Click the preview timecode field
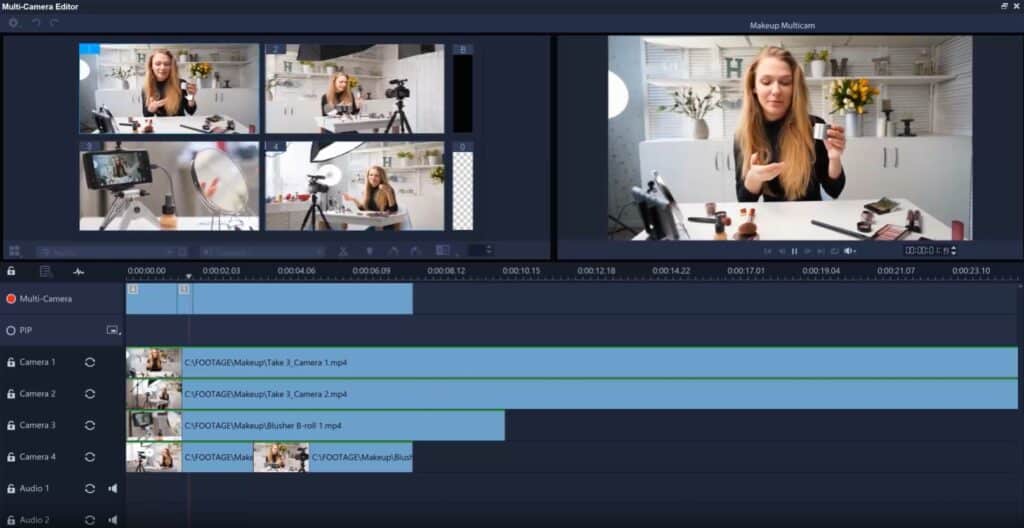The height and width of the screenshot is (528, 1024). tap(926, 251)
